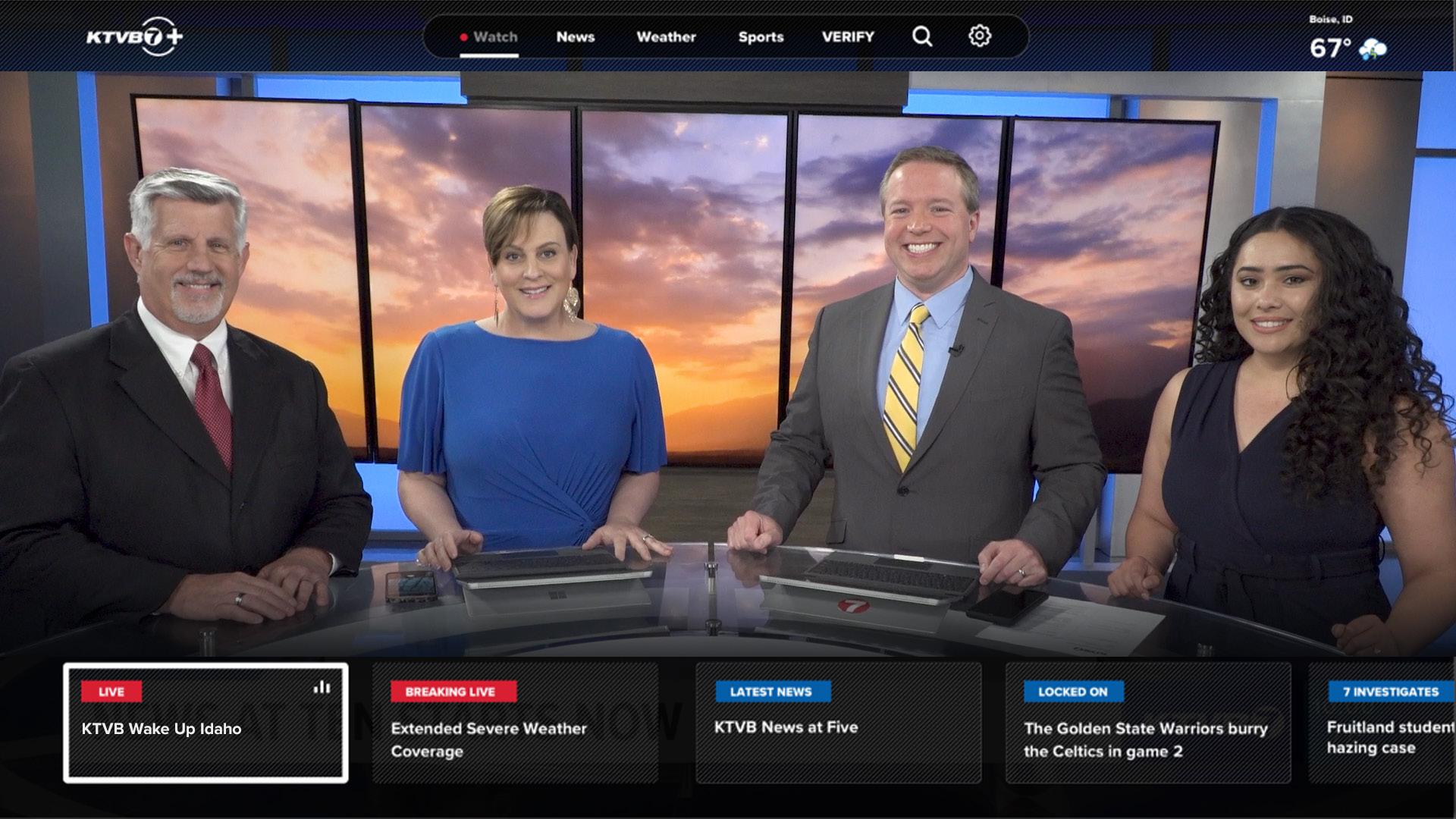The image size is (1456, 819).
Task: Open the search magnifier icon
Action: coord(921,36)
